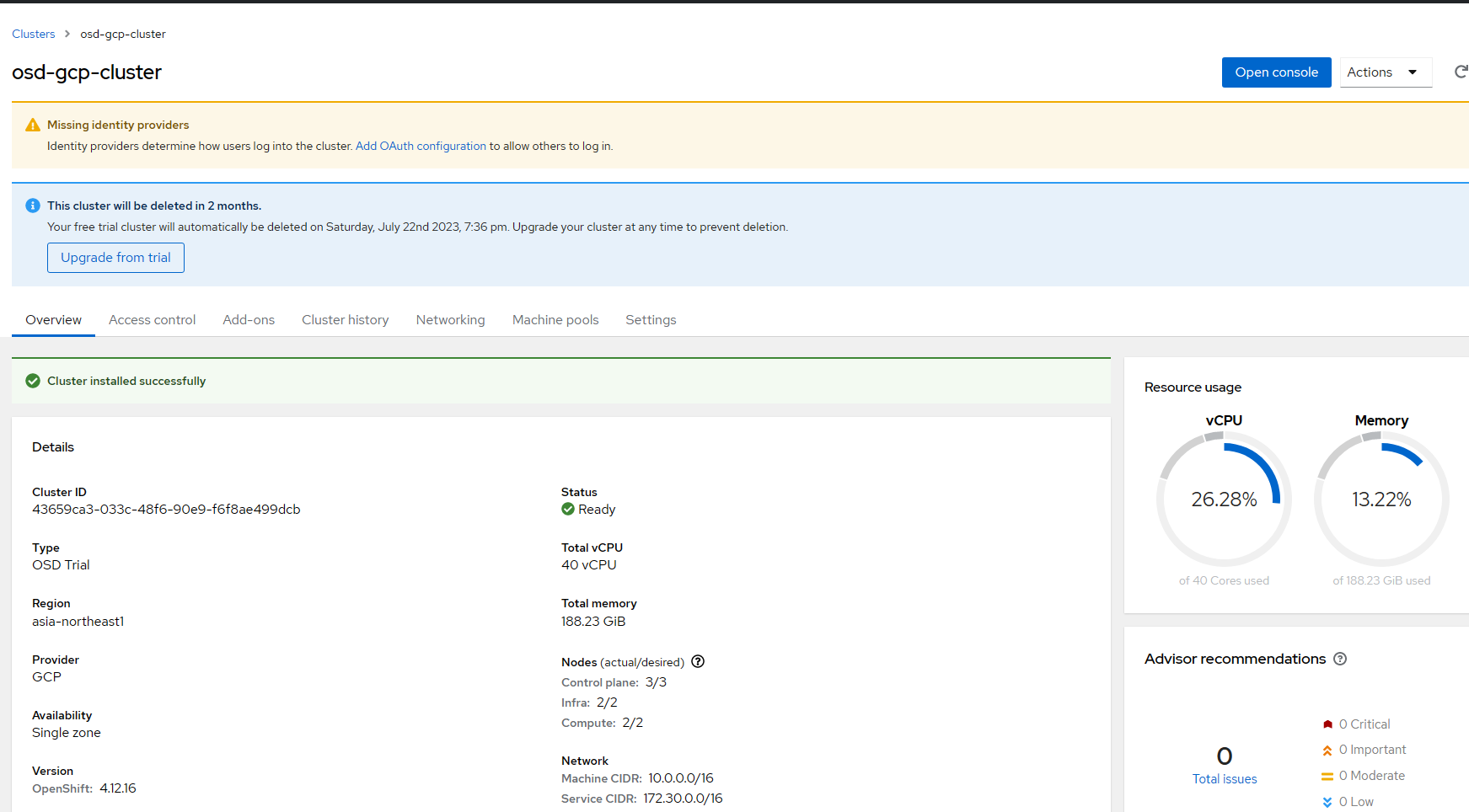
Task: Click the Moderate severity icon
Action: pyautogui.click(x=1327, y=777)
